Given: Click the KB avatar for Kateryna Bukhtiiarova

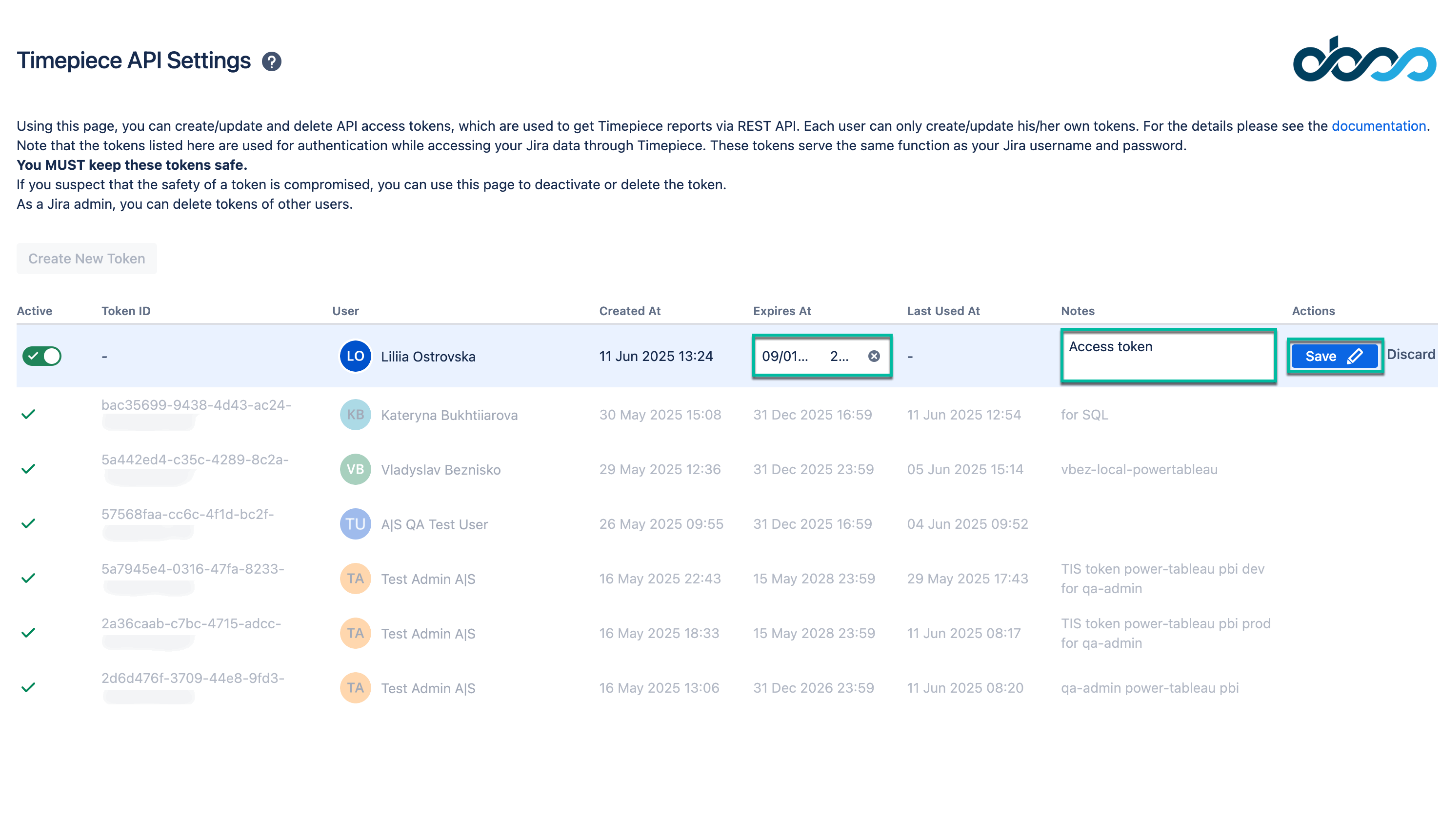Looking at the screenshot, I should (x=355, y=415).
